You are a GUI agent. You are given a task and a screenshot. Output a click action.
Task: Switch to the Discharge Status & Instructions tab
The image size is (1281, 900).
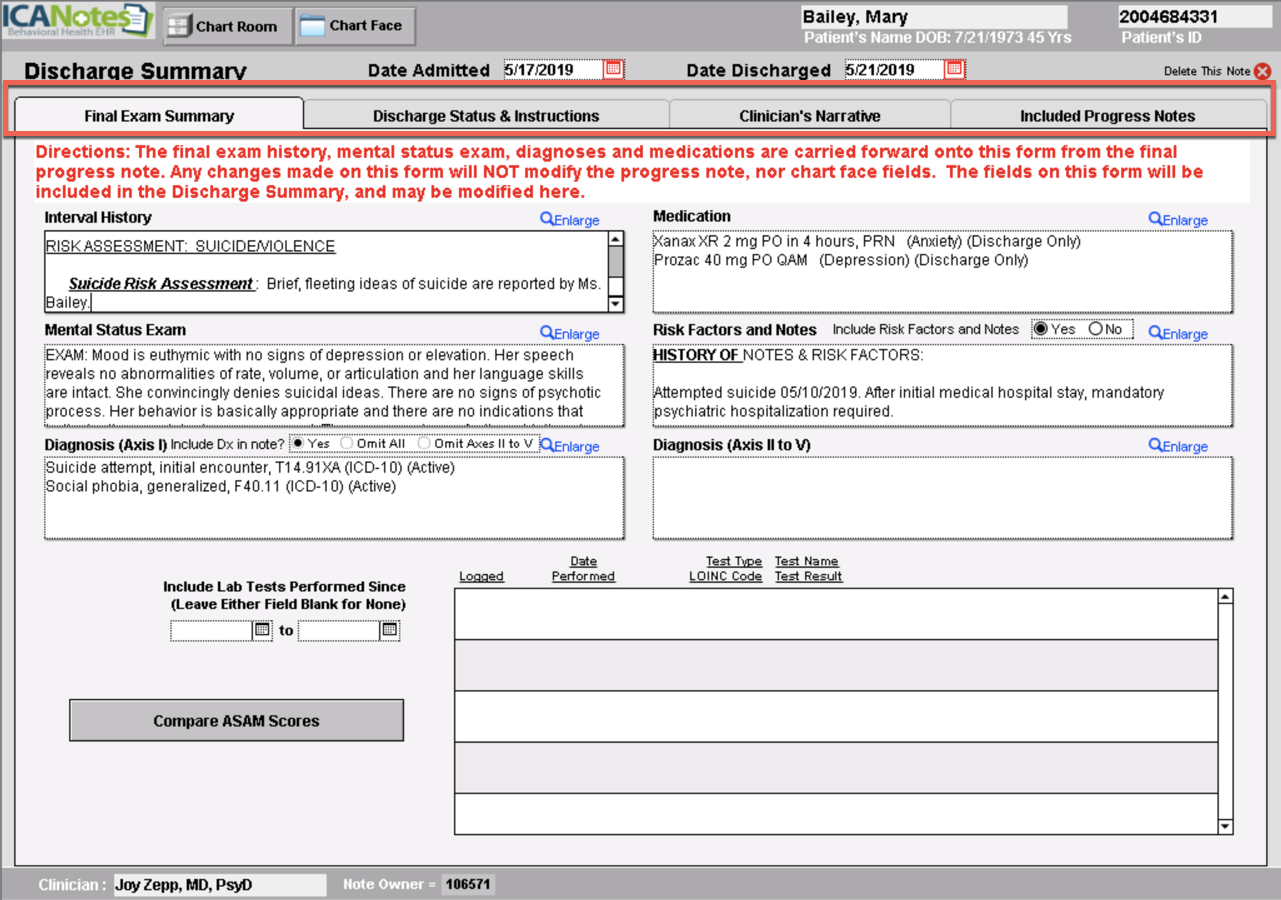point(486,115)
